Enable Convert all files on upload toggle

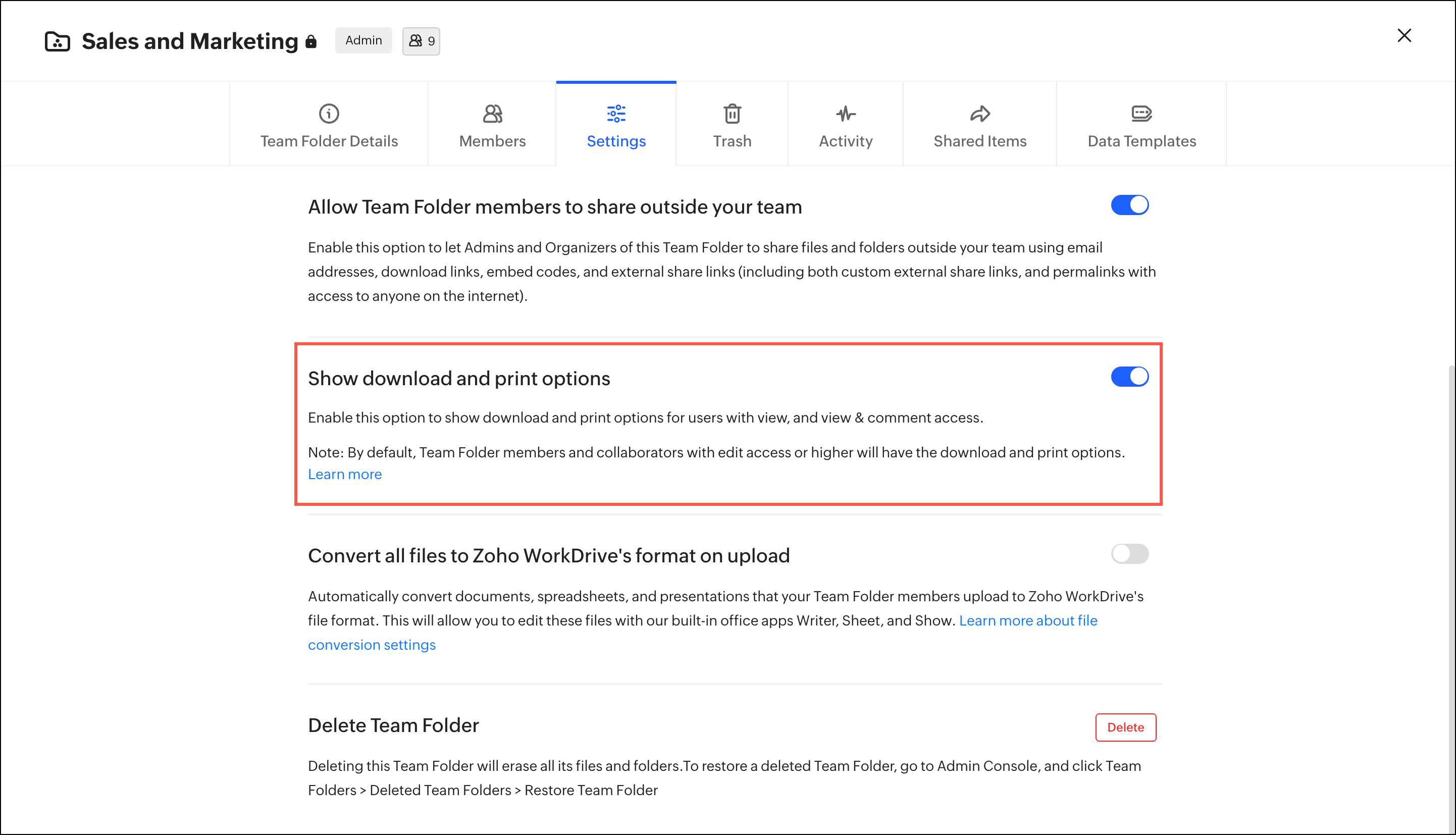click(1129, 554)
